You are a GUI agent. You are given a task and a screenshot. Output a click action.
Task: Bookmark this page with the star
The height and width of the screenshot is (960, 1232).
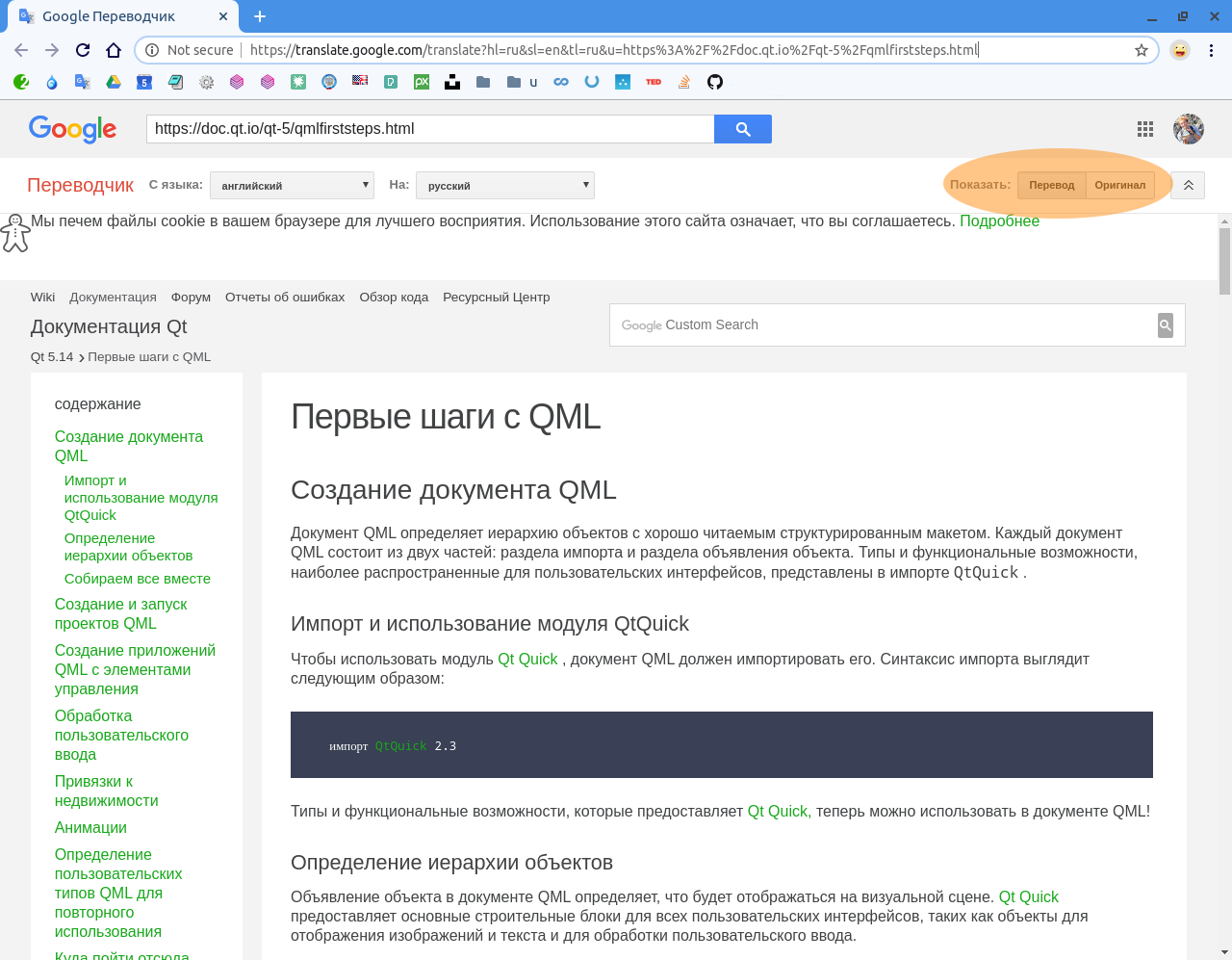tap(1142, 50)
